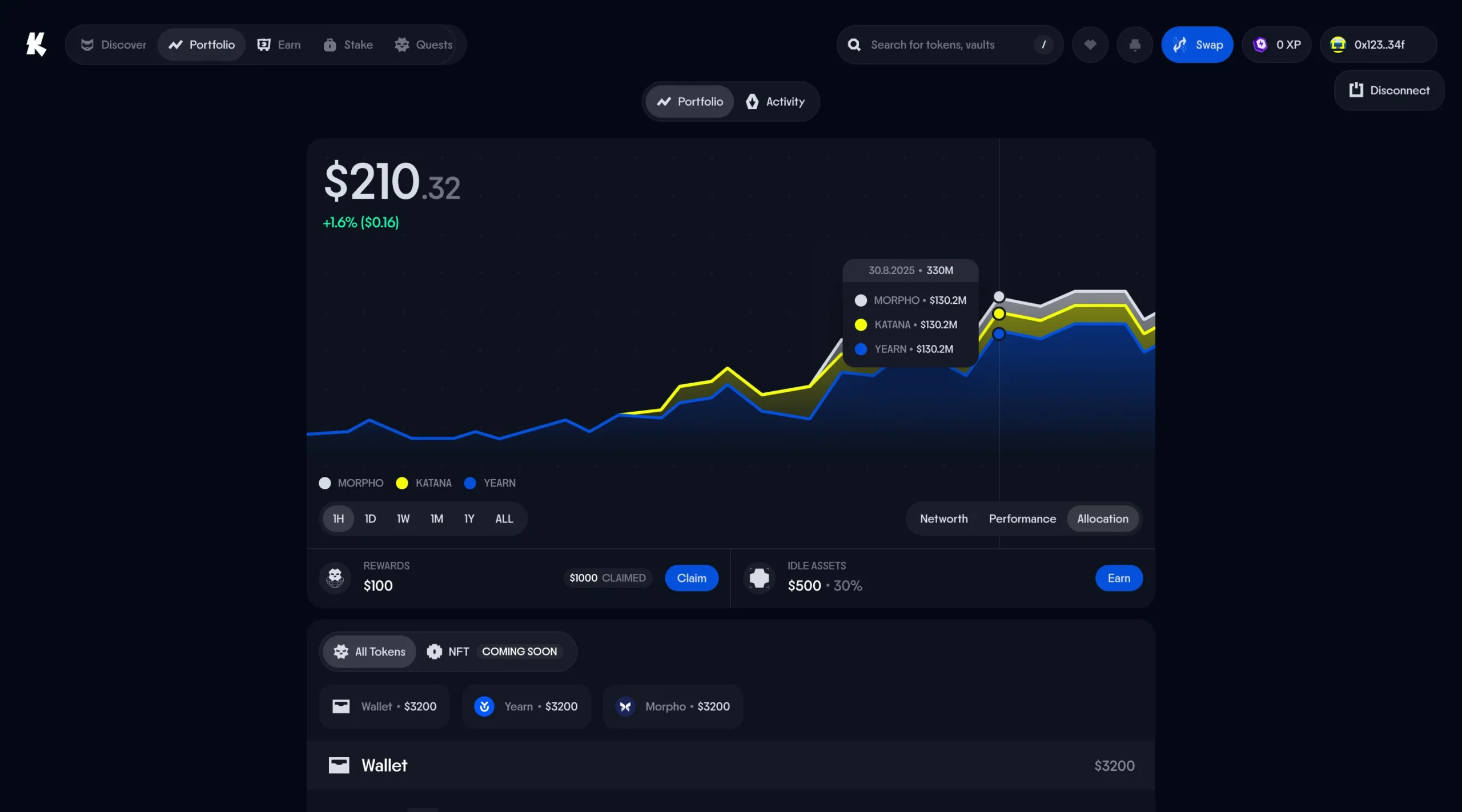Image resolution: width=1462 pixels, height=812 pixels.
Task: Click the Morpho butterfly logo icon
Action: click(625, 706)
